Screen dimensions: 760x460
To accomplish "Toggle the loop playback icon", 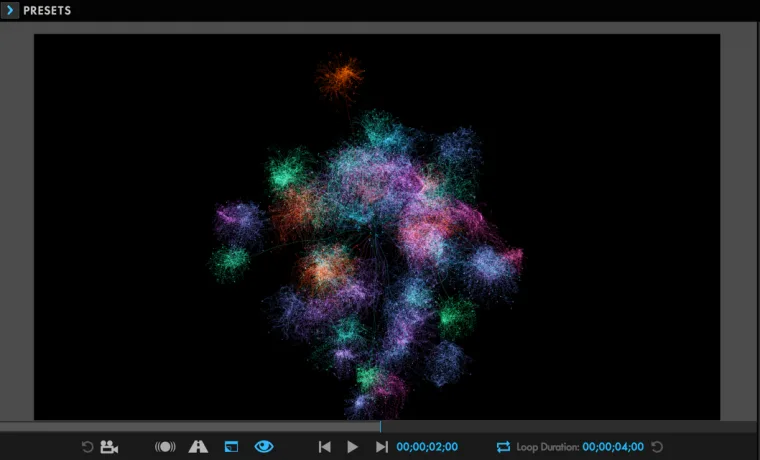I will tap(503, 446).
